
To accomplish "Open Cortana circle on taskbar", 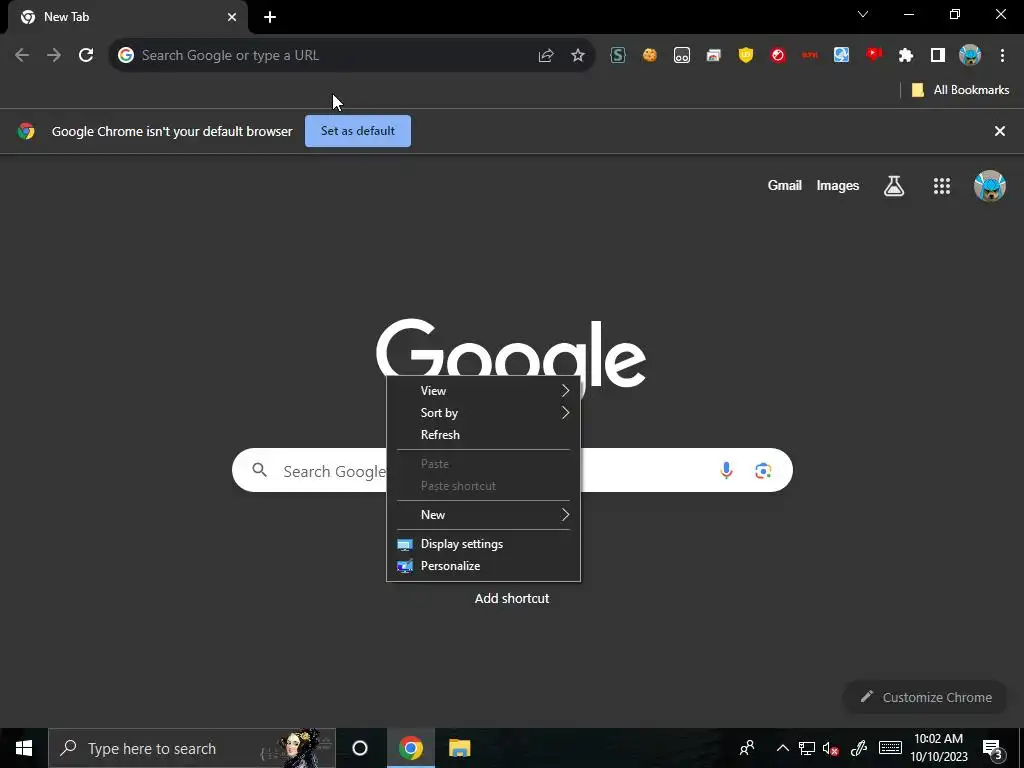I will [360, 748].
